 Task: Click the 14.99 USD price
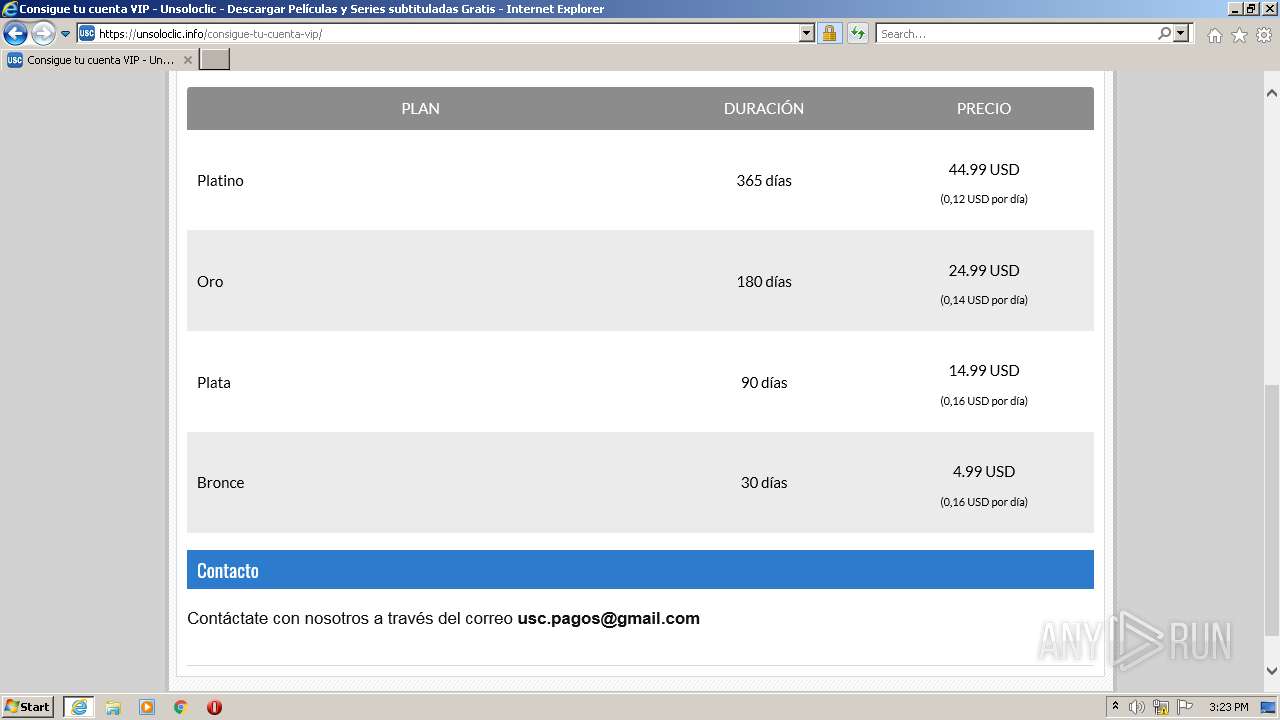pyautogui.click(x=984, y=371)
